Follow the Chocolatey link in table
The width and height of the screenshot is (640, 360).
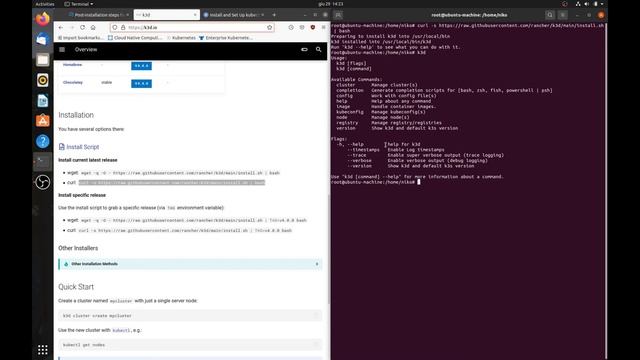[x=73, y=82]
